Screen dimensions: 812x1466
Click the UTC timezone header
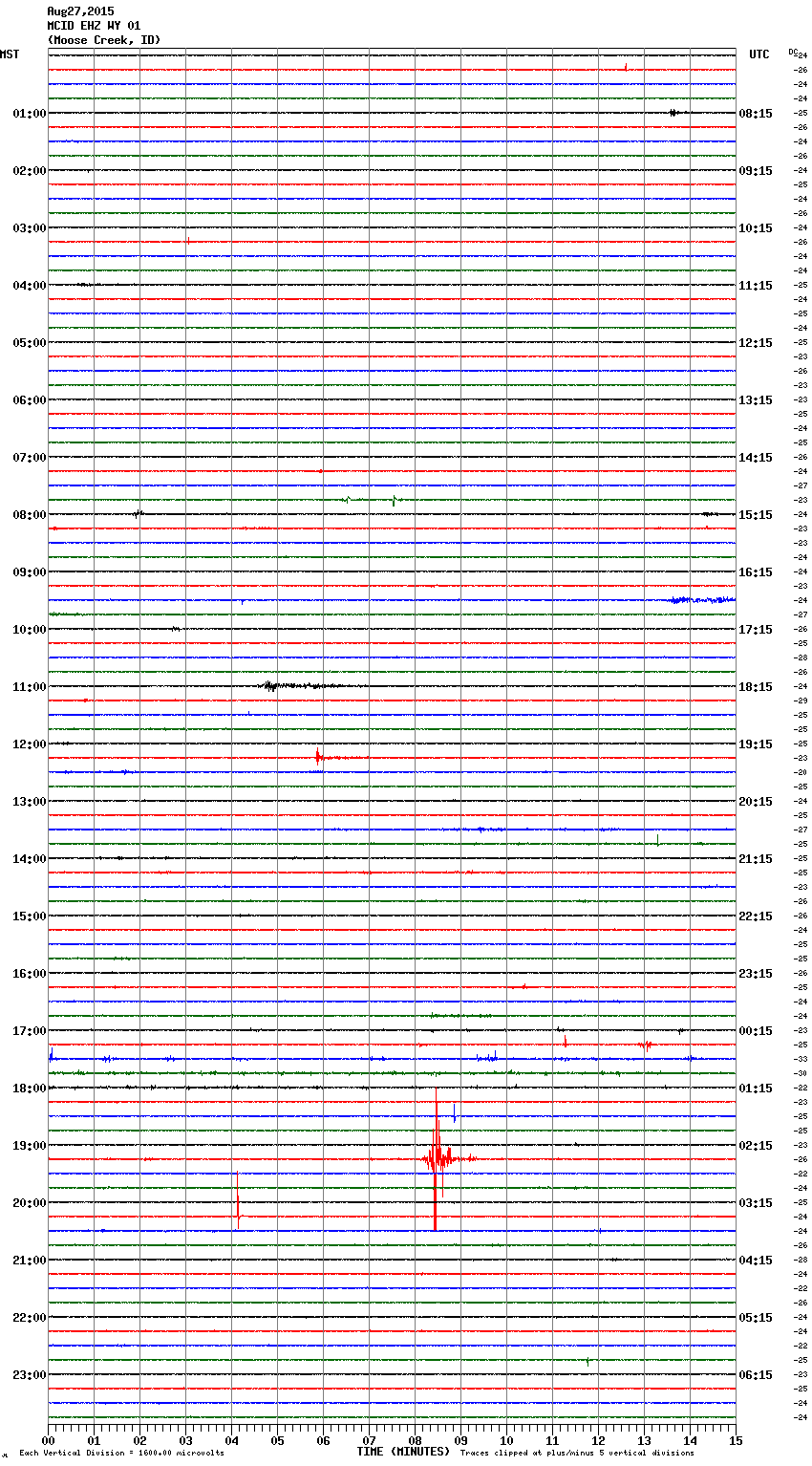pyautogui.click(x=759, y=54)
